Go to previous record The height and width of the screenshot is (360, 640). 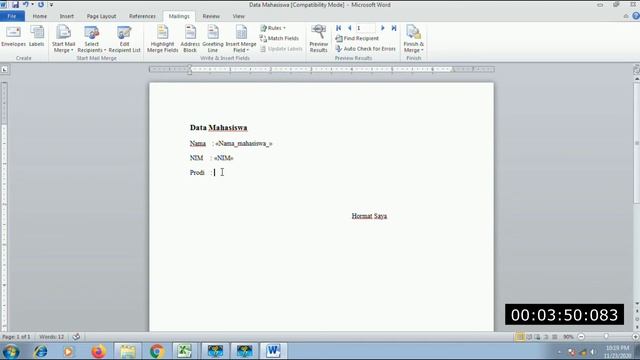tap(349, 28)
